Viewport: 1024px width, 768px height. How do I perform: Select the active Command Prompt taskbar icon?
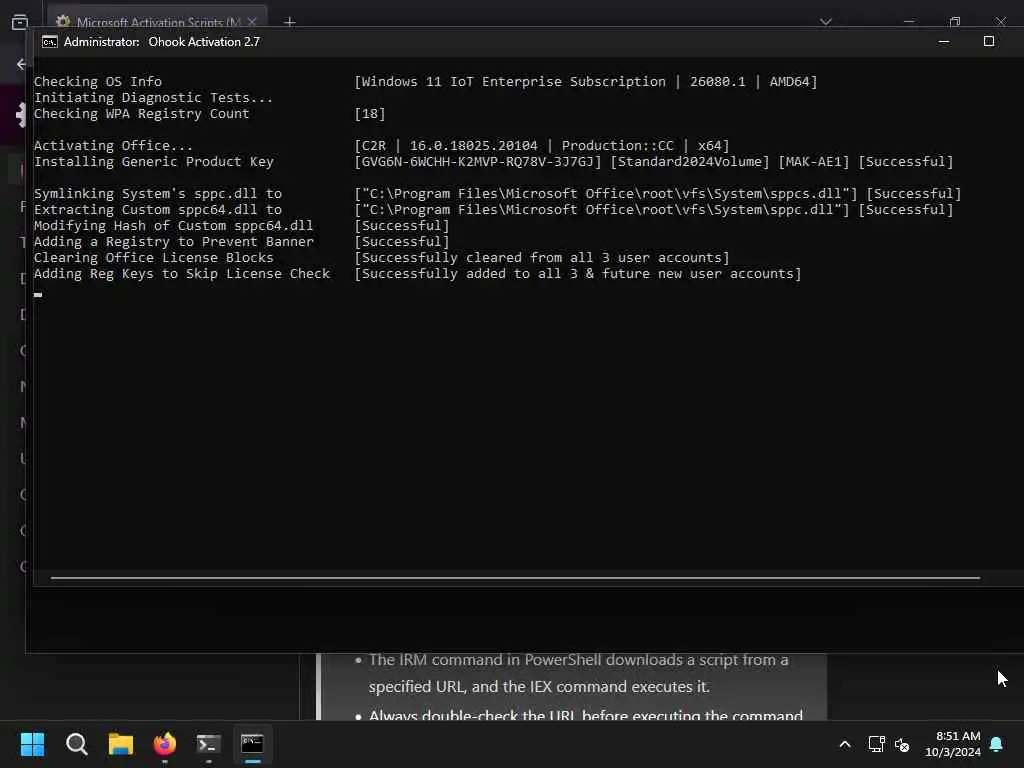pos(252,744)
